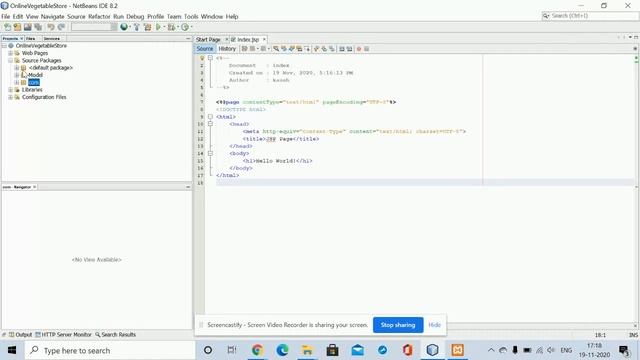Viewport: 640px width, 360px height.
Task: Open Microsoft Edge from the taskbar
Action: tap(282, 350)
